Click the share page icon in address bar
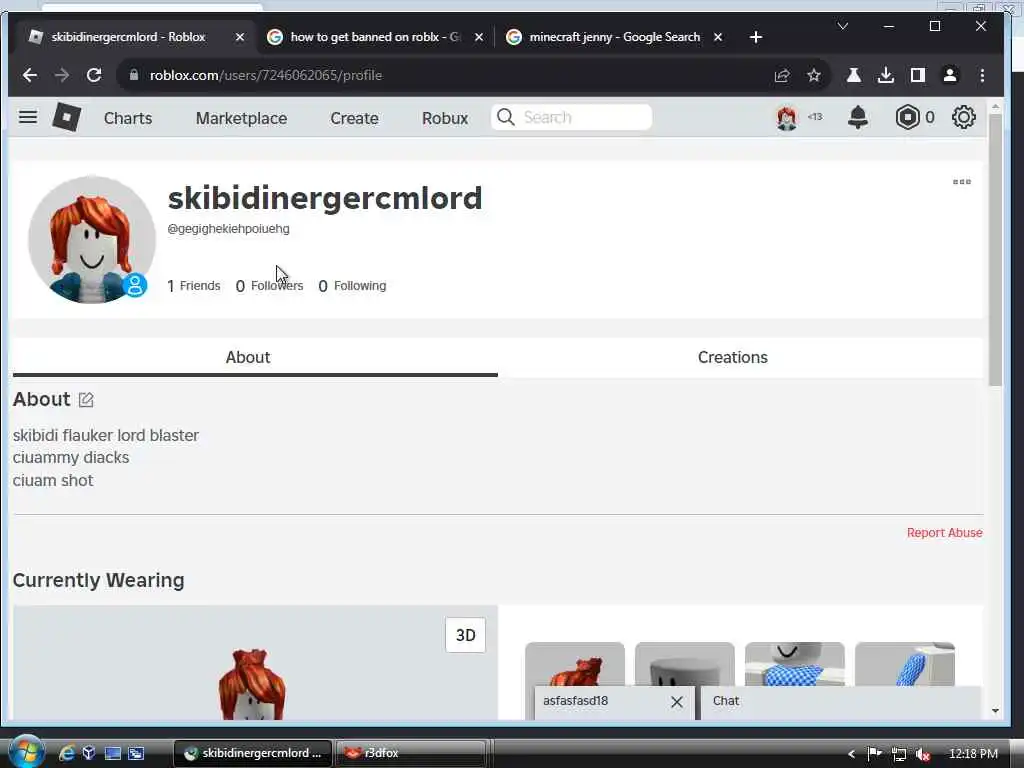 782,75
